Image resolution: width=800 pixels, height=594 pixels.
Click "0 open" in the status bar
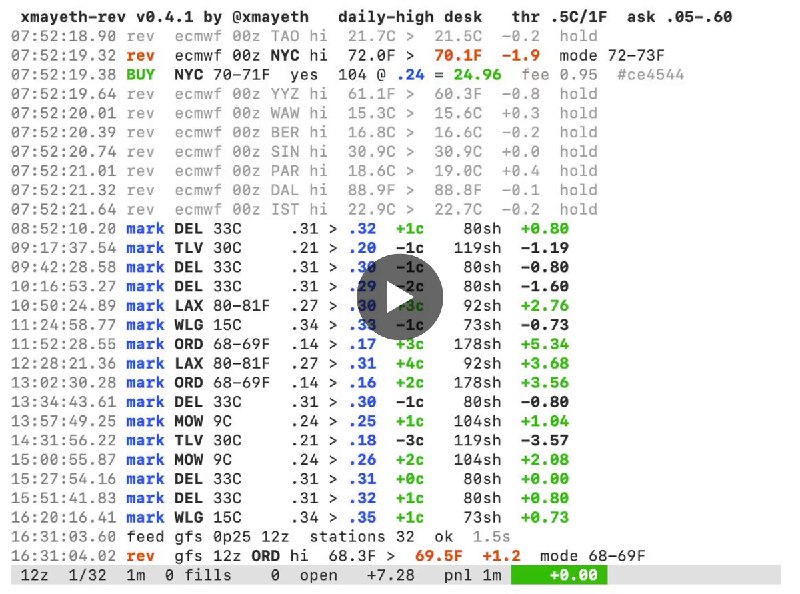(304, 575)
